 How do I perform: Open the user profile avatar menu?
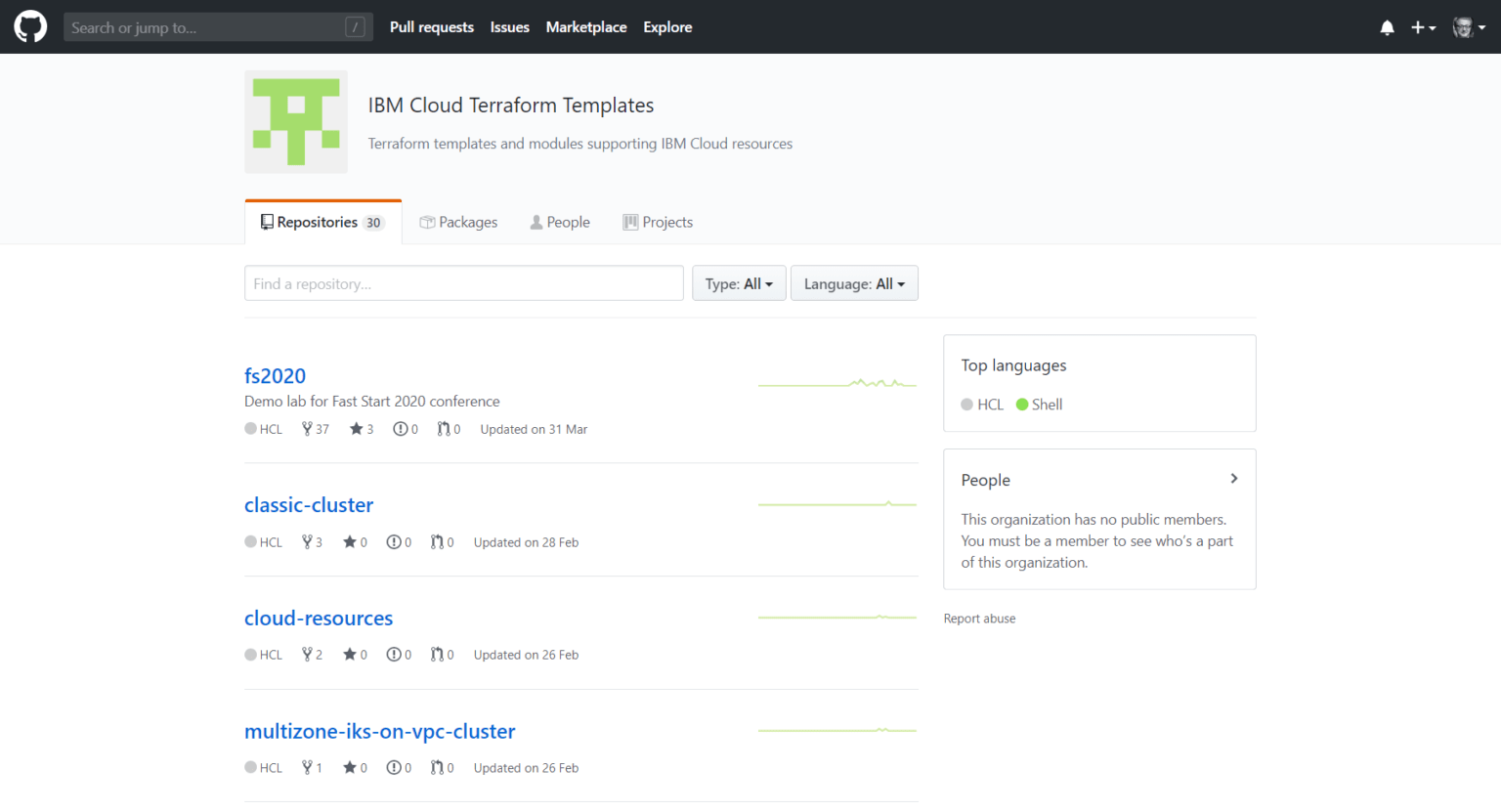(1468, 27)
